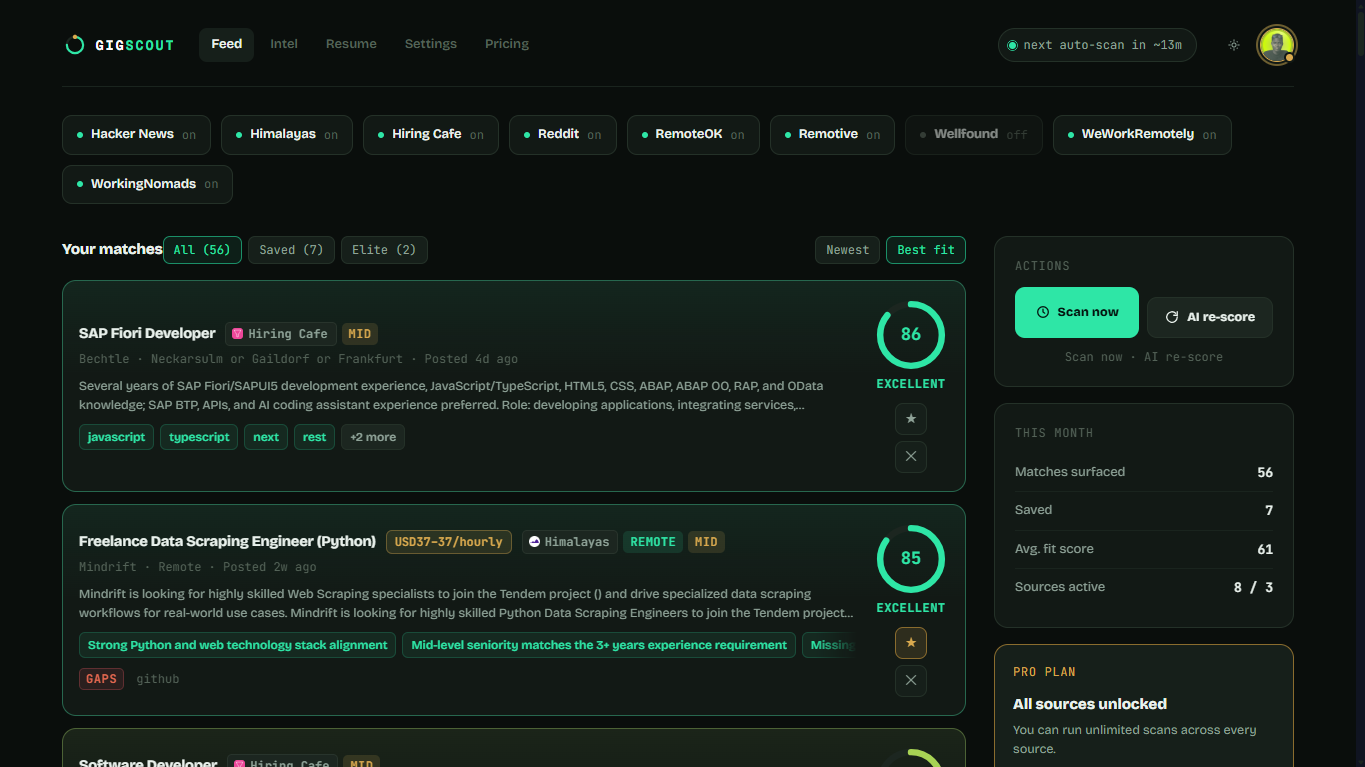Click the next tag

266,437
